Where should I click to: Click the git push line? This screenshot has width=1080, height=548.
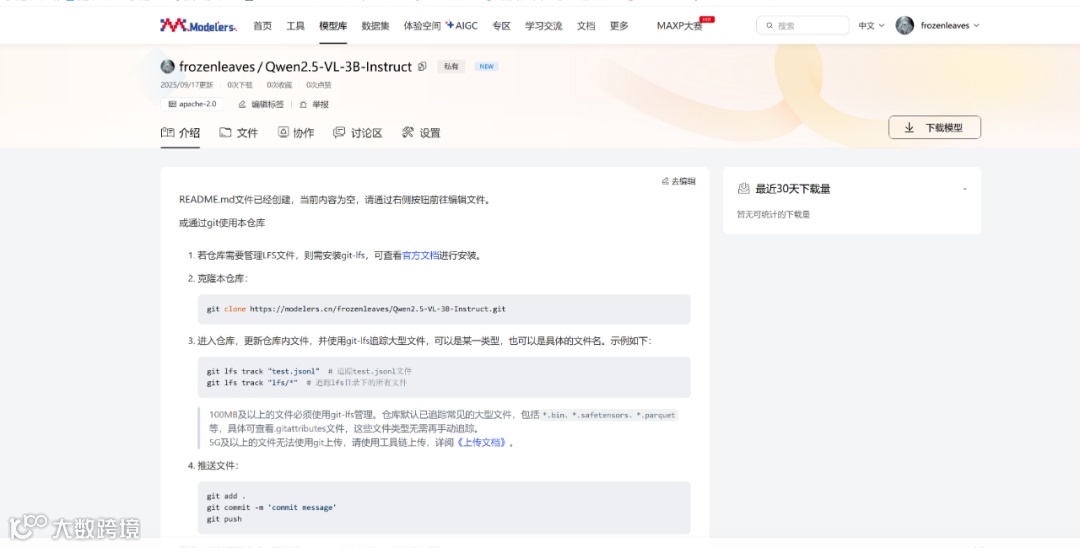[224, 519]
